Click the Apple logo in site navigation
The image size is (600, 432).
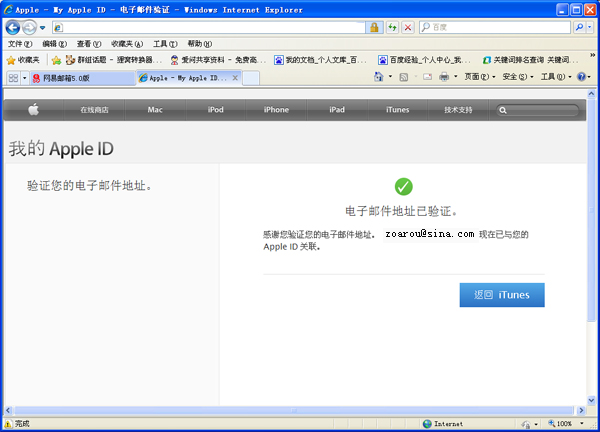coord(33,110)
